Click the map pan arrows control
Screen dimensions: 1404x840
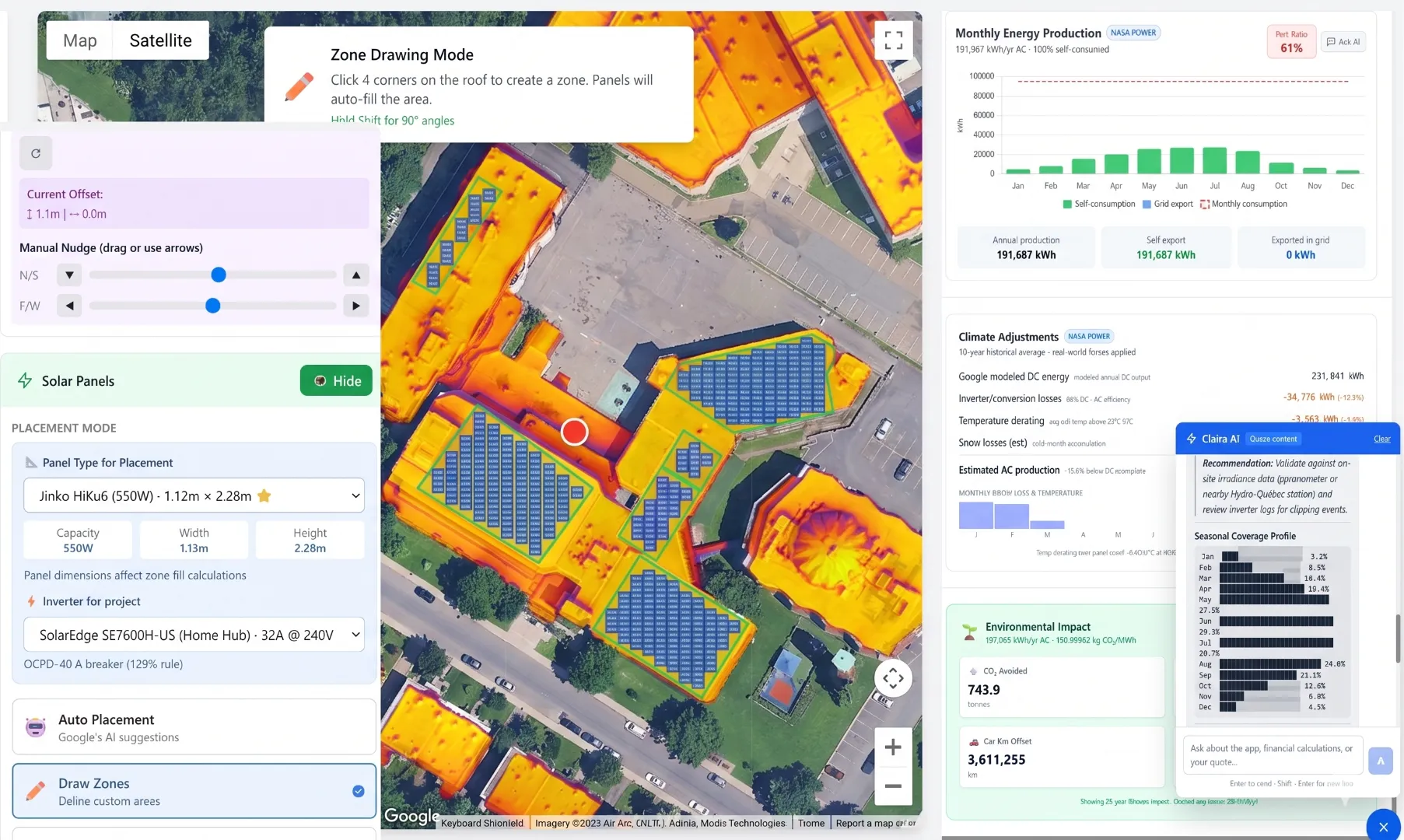coord(893,678)
